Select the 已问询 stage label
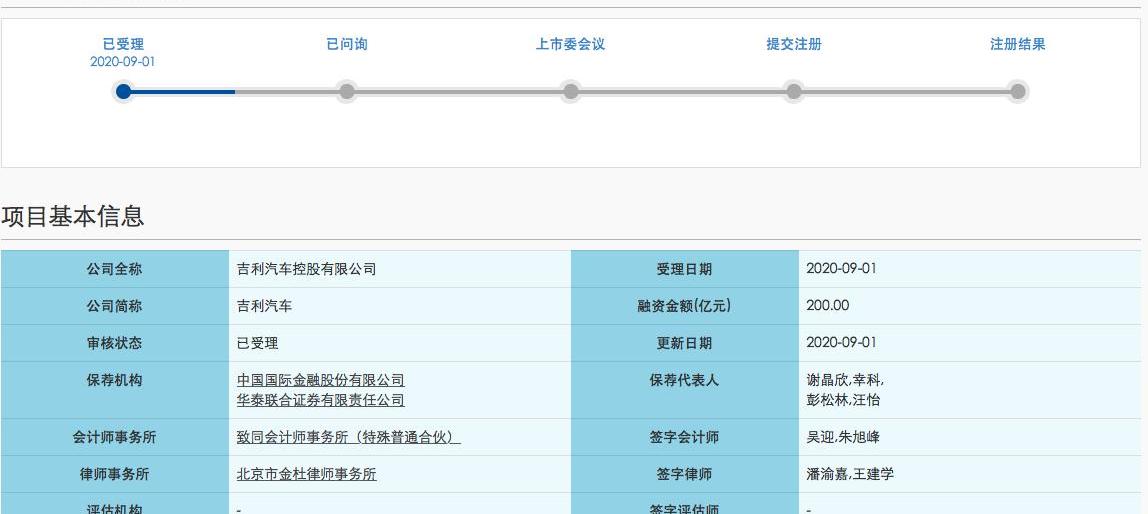 [x=347, y=44]
